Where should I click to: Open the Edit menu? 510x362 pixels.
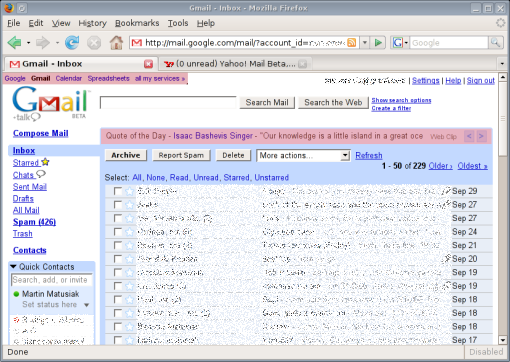coord(36,23)
